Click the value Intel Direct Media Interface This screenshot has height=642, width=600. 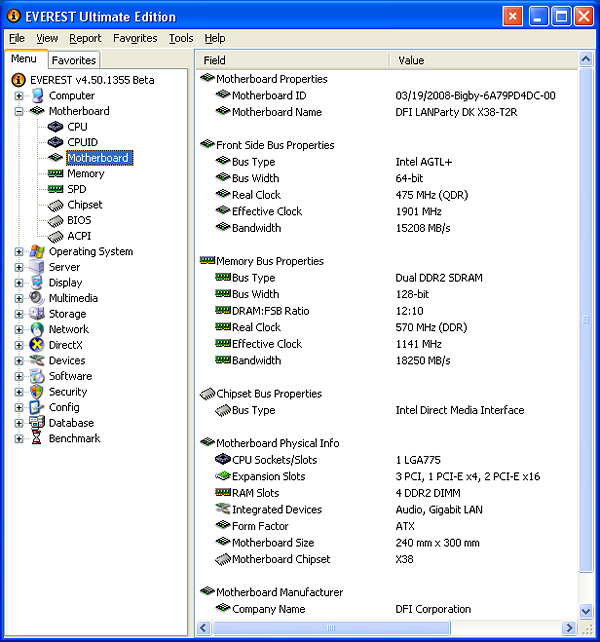click(460, 410)
